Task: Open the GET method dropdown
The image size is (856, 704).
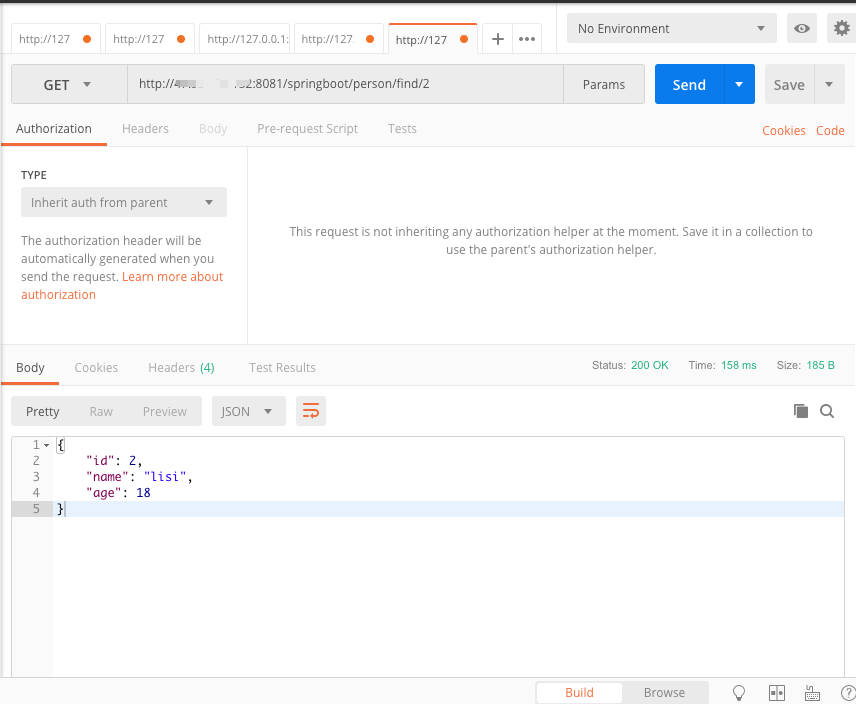Action: coord(69,84)
